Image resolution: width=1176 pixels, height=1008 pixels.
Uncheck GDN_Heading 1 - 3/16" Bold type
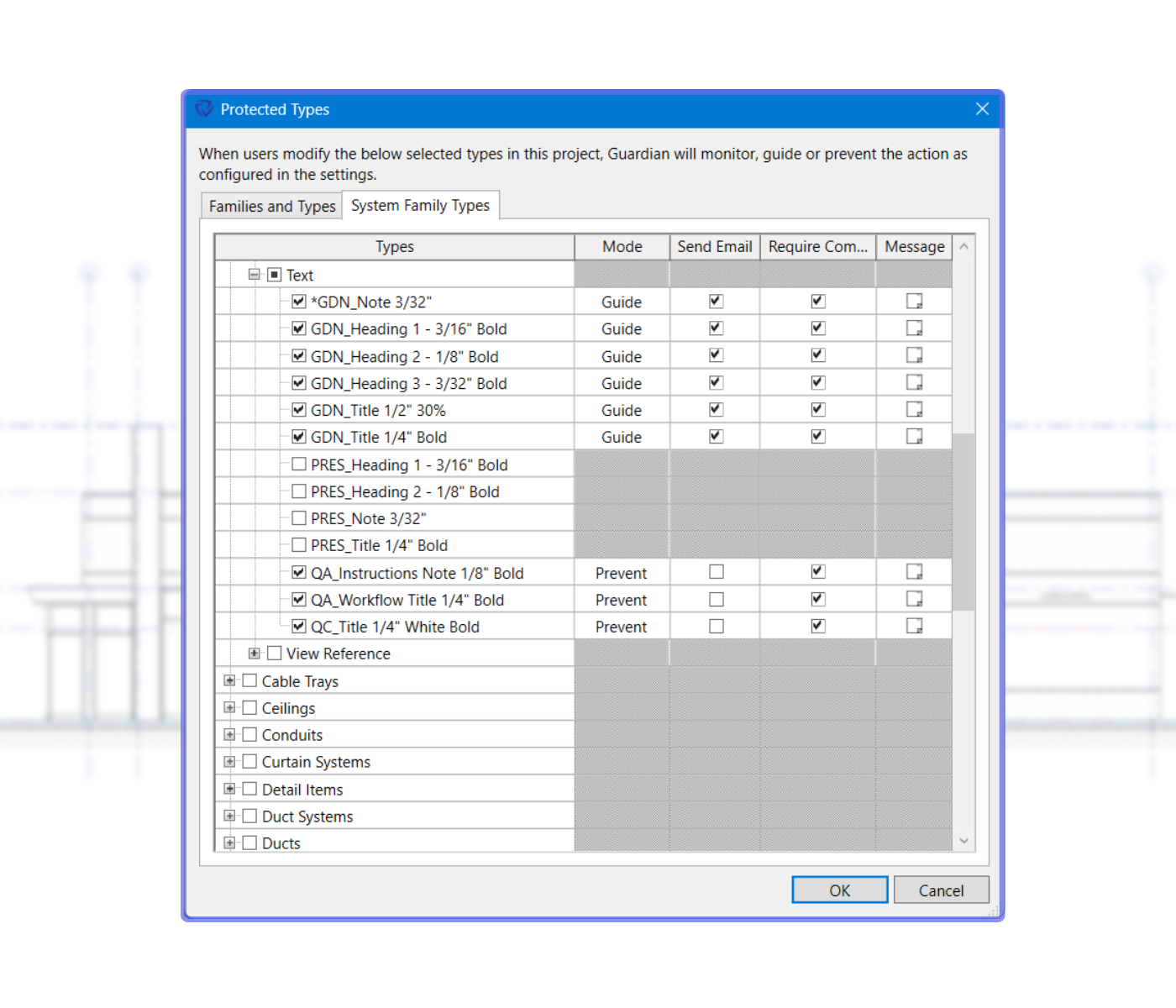coord(299,328)
